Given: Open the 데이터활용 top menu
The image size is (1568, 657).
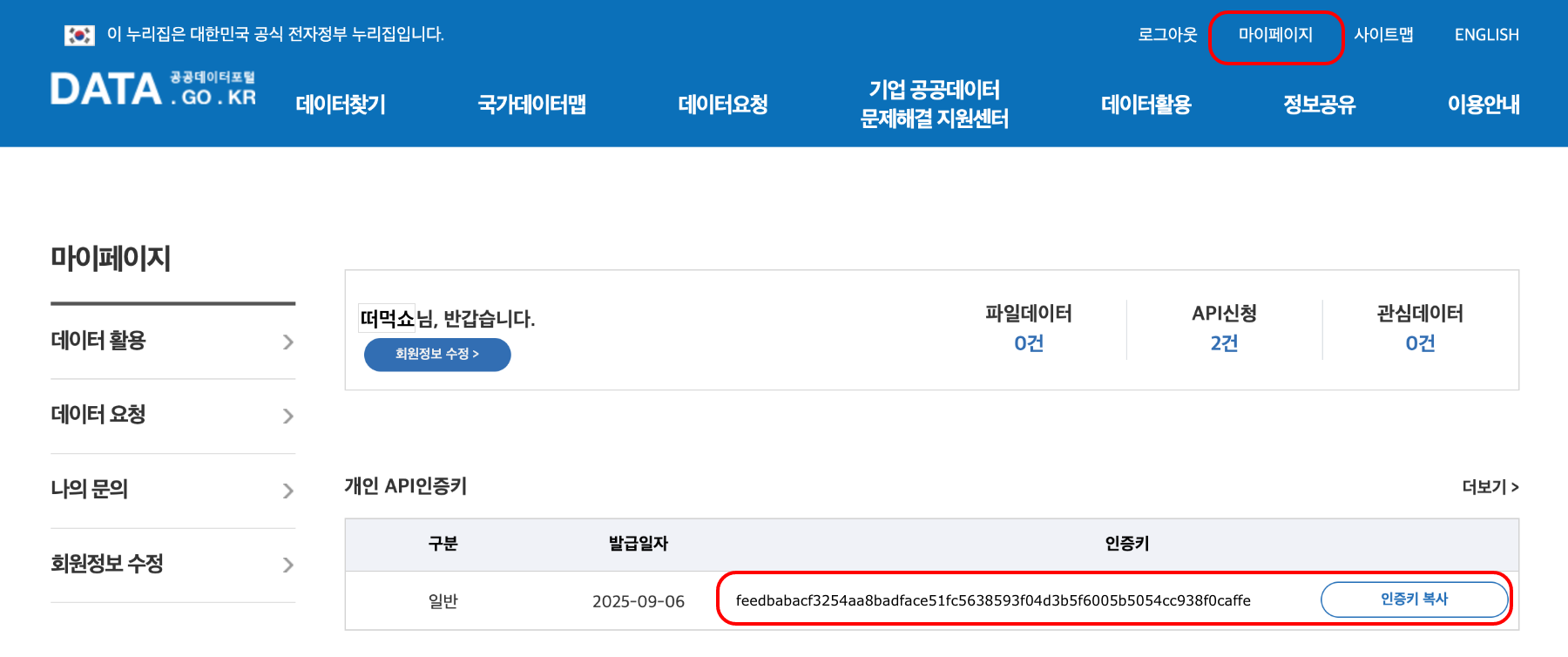Looking at the screenshot, I should [x=1146, y=105].
